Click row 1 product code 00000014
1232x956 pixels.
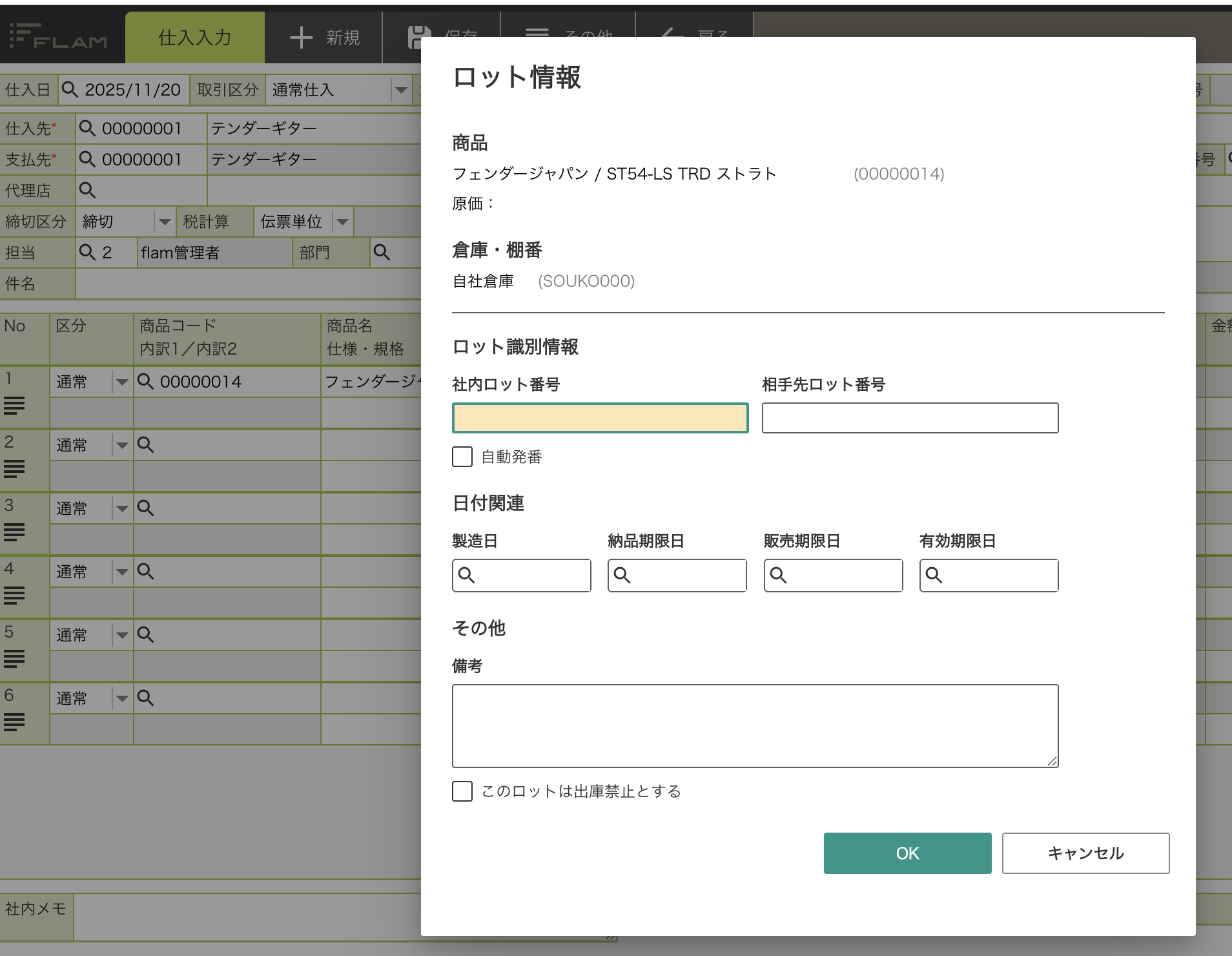point(201,382)
